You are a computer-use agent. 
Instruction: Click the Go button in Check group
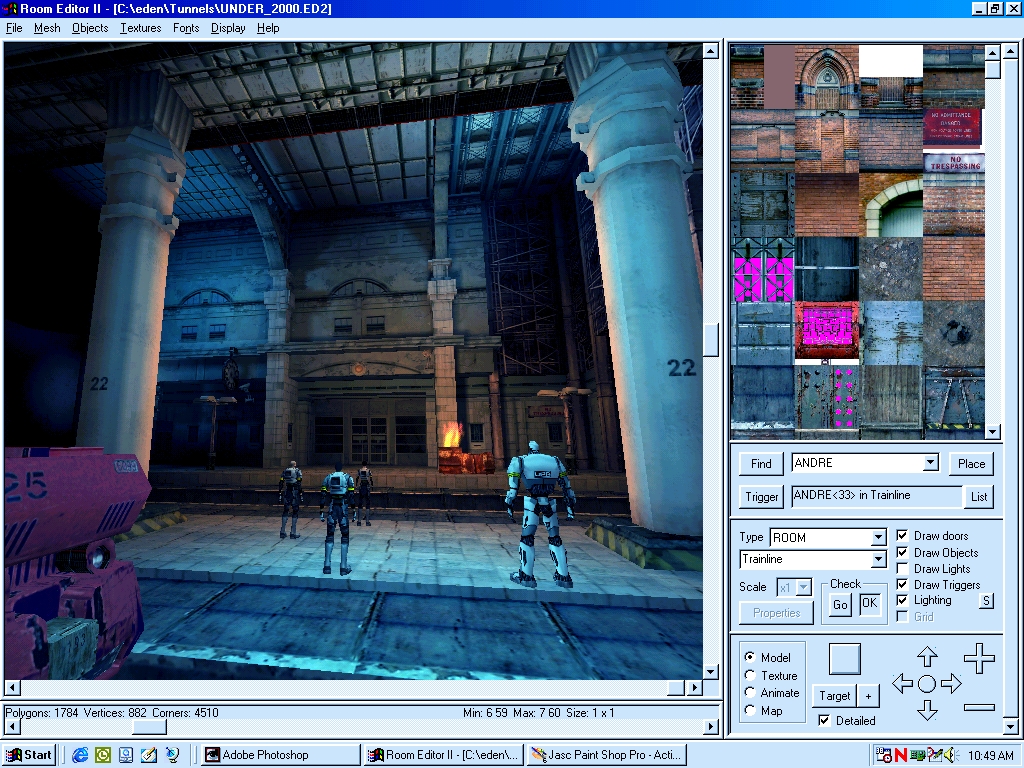pos(840,605)
